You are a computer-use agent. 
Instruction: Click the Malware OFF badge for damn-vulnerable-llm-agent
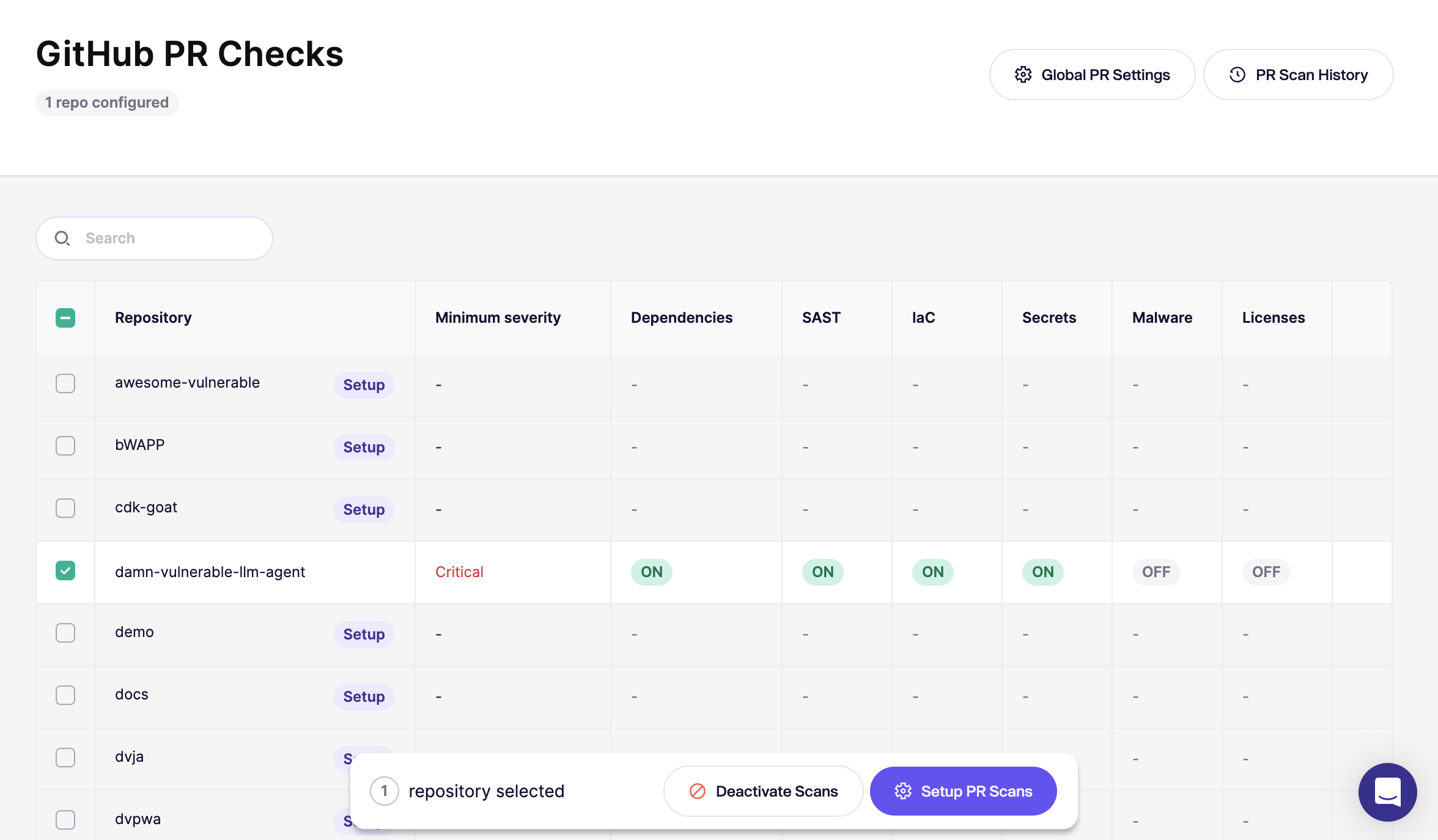pyautogui.click(x=1156, y=572)
